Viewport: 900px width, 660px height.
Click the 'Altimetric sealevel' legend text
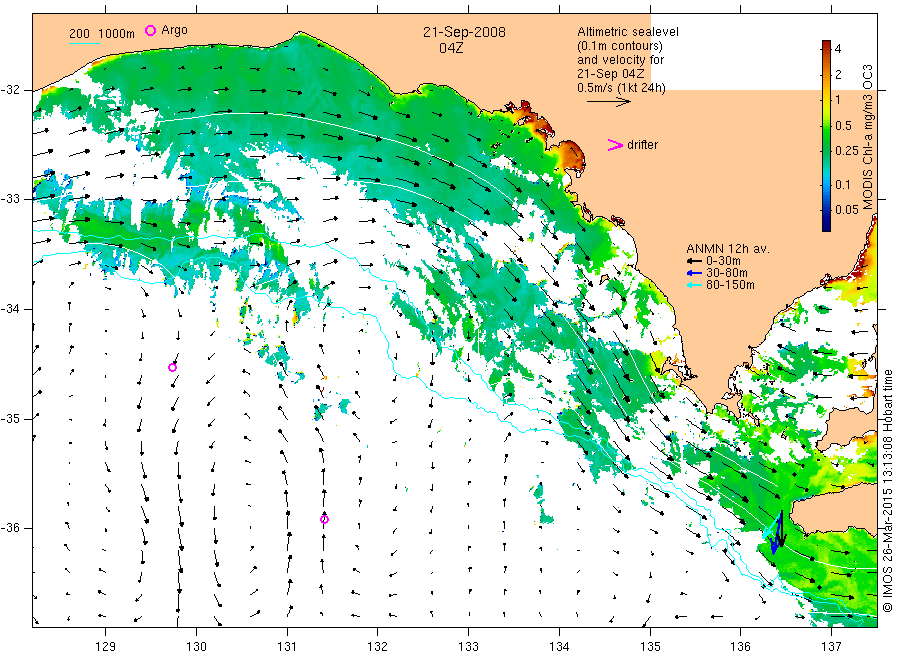tap(627, 32)
